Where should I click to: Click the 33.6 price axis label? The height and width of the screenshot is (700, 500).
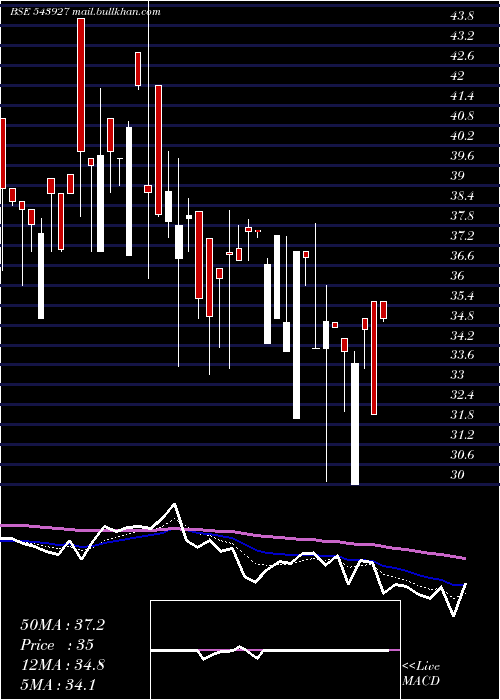coord(462,354)
